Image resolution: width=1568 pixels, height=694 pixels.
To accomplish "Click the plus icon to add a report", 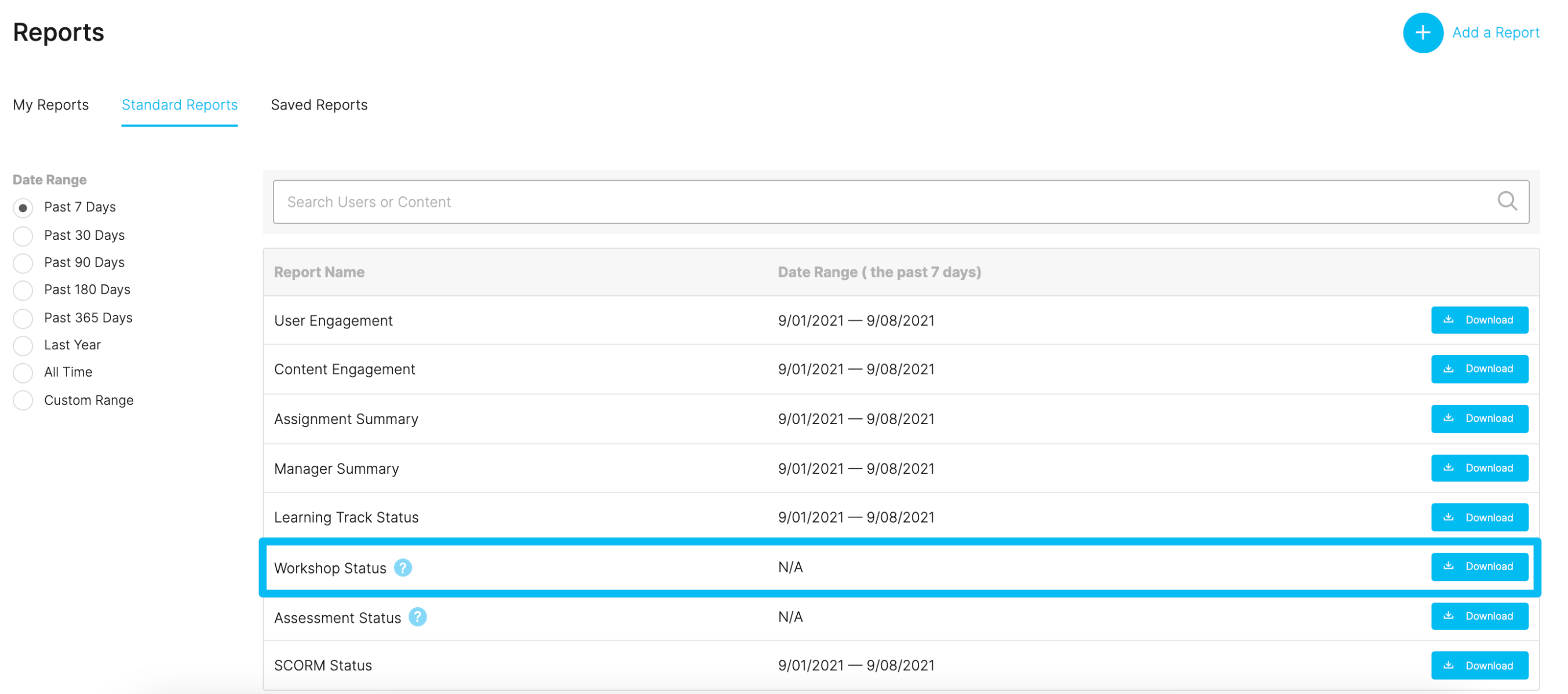I will click(1423, 33).
